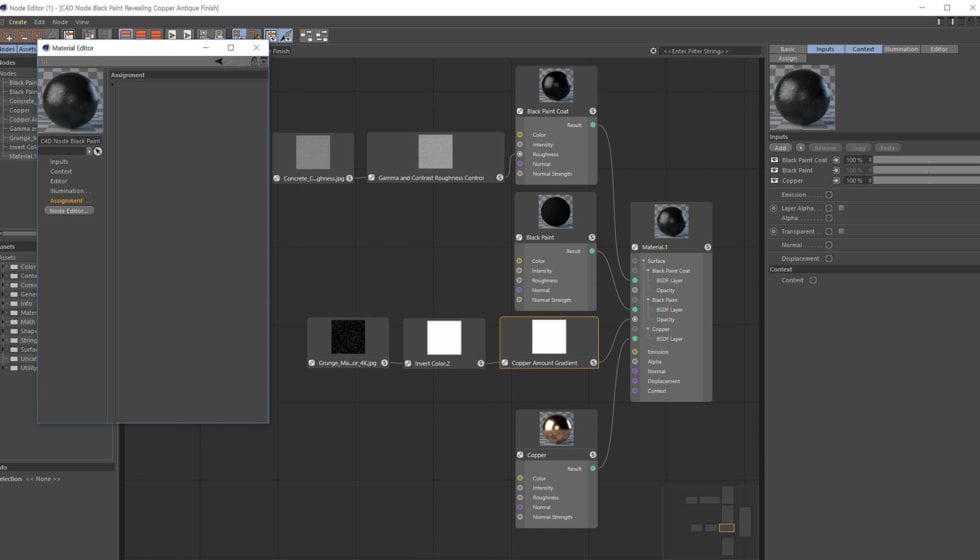Open the Create menu

tap(18, 22)
